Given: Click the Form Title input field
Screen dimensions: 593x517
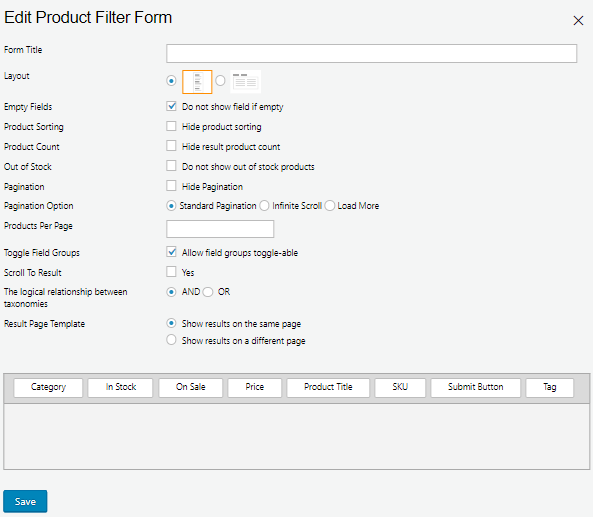Looking at the screenshot, I should click(x=371, y=53).
